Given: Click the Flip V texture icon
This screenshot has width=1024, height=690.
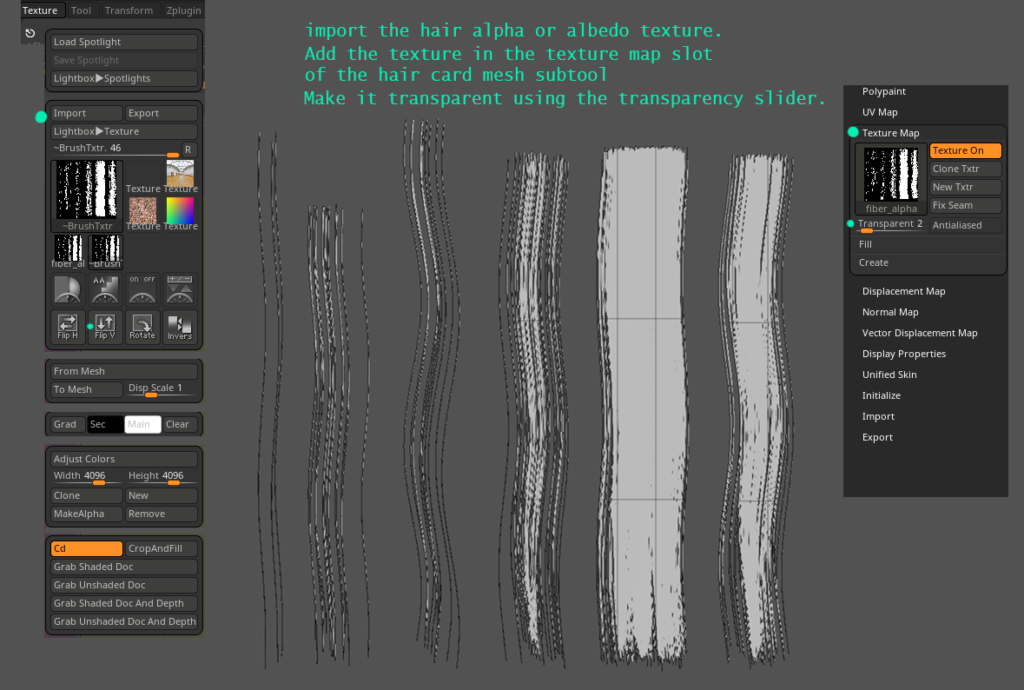Looking at the screenshot, I should [x=105, y=327].
